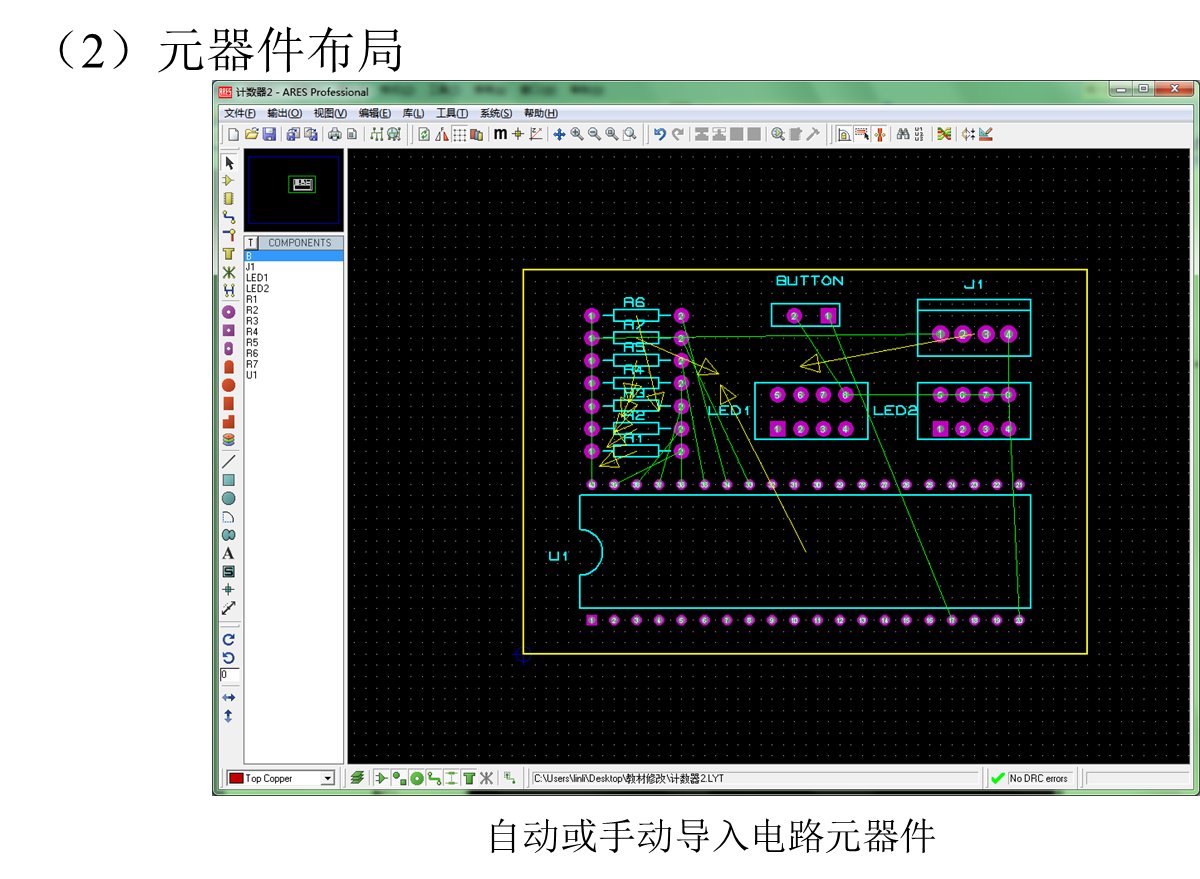Open the 帮助(H) menu

(541, 113)
